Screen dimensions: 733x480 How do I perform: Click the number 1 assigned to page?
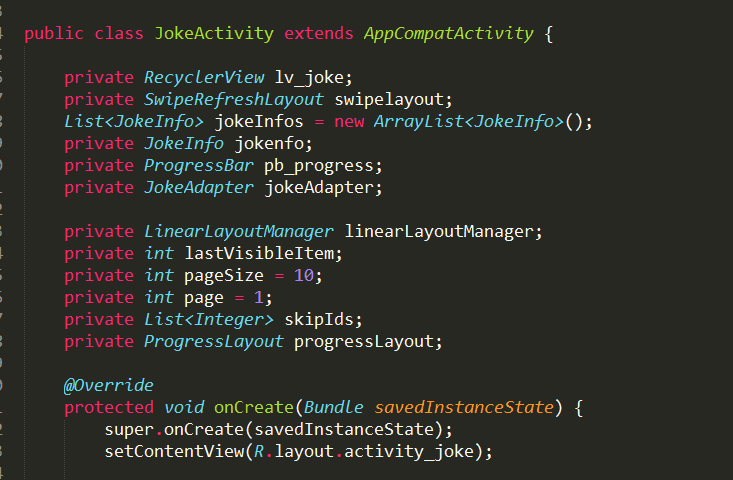(x=259, y=297)
